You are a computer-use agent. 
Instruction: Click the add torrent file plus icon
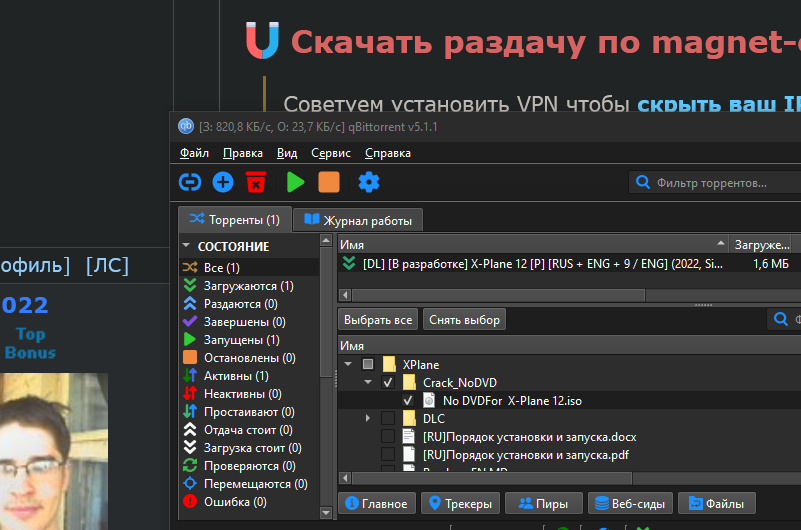pos(223,182)
